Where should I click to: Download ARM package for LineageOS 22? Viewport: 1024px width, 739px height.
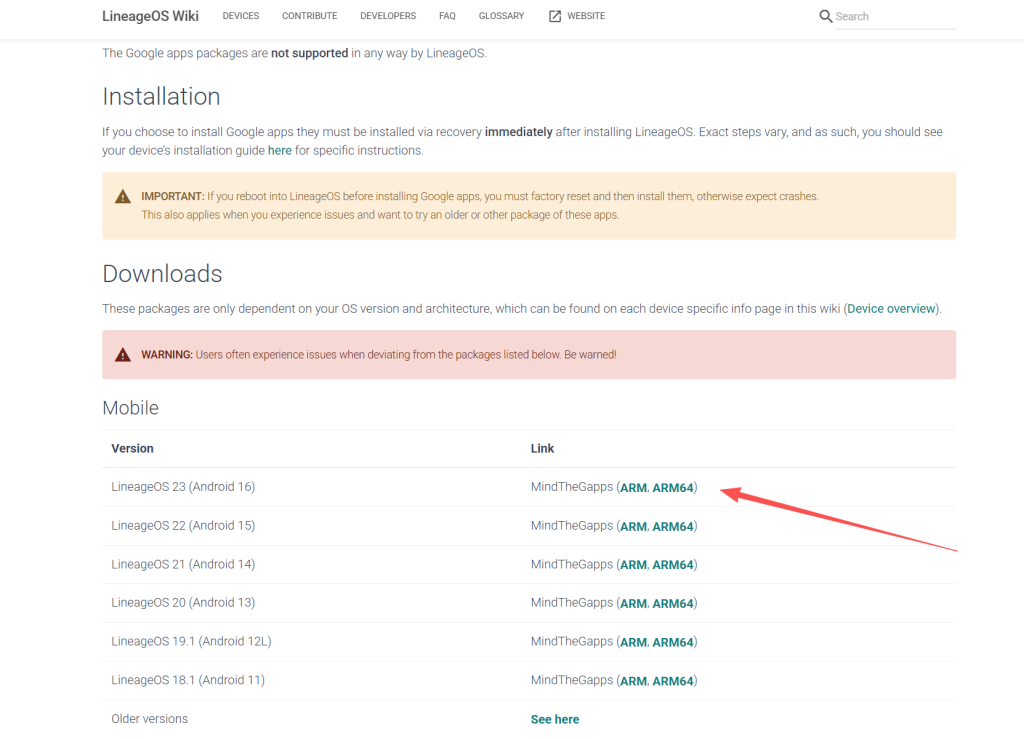(x=633, y=526)
